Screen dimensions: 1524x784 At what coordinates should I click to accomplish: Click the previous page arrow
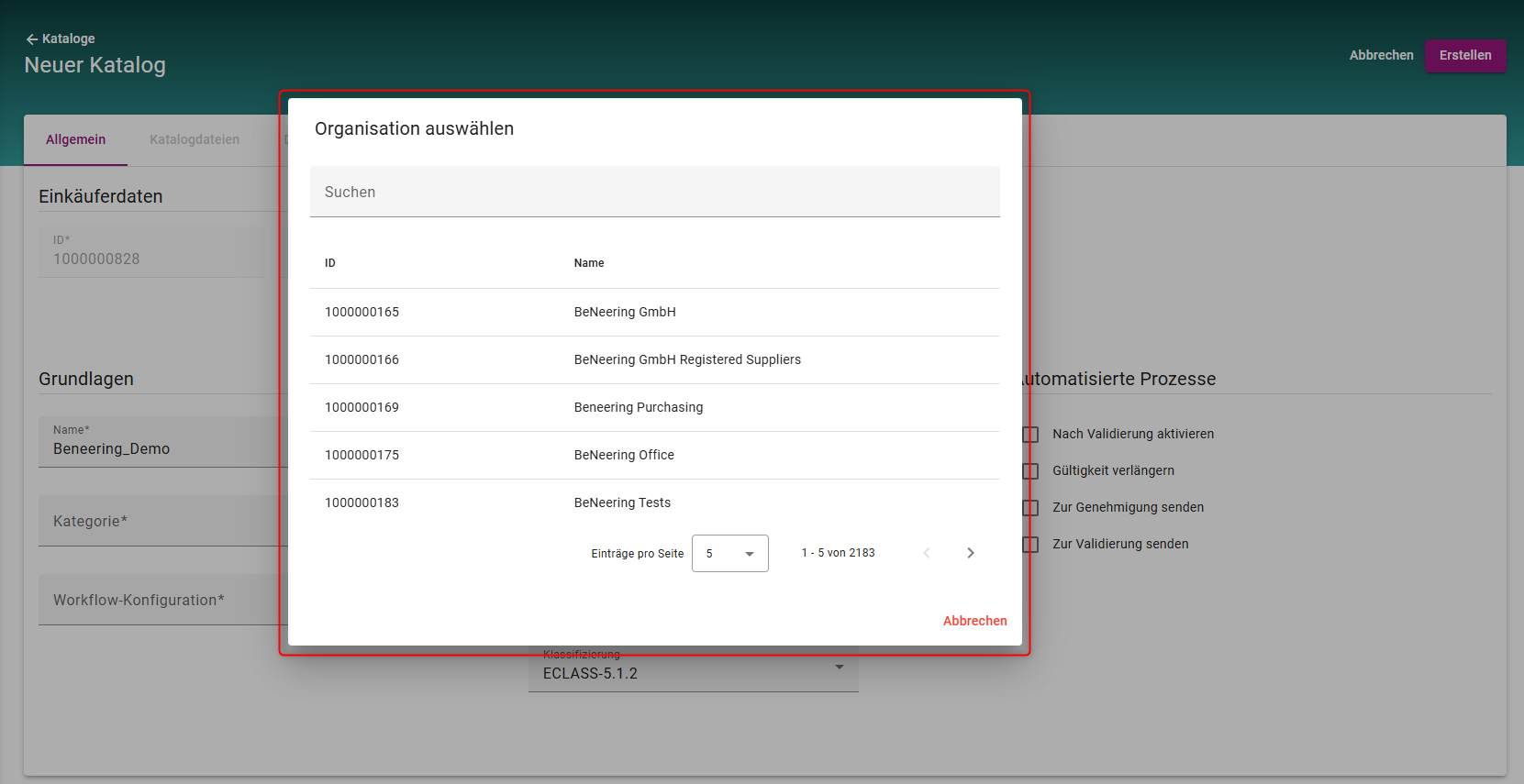click(x=927, y=553)
